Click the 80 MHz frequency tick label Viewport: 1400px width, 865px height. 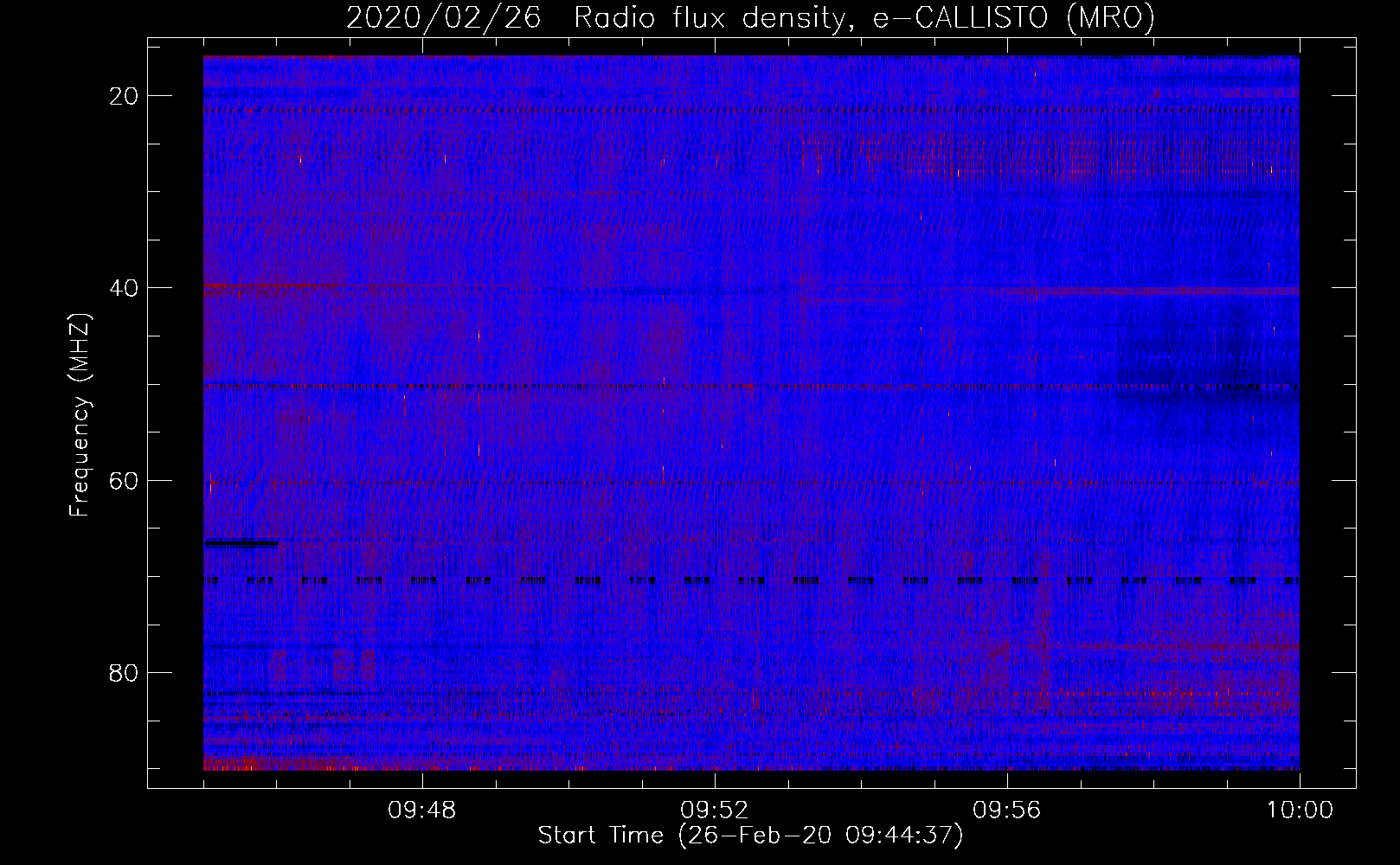[x=125, y=672]
